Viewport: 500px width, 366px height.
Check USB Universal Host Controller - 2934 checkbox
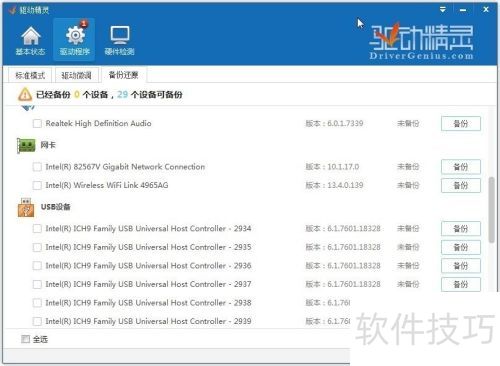coord(37,229)
